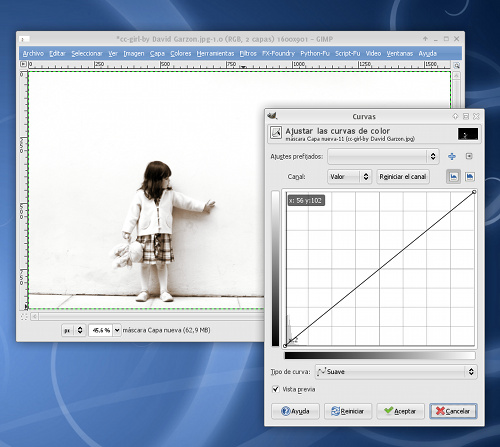Open the zoom percentage dropdown
Image resolution: width=500 pixels, height=447 pixels.
click(117, 330)
